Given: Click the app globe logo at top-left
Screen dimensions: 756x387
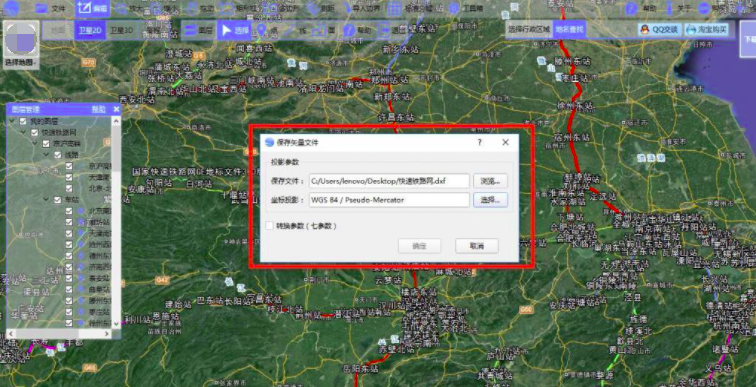Looking at the screenshot, I should [11, 8].
